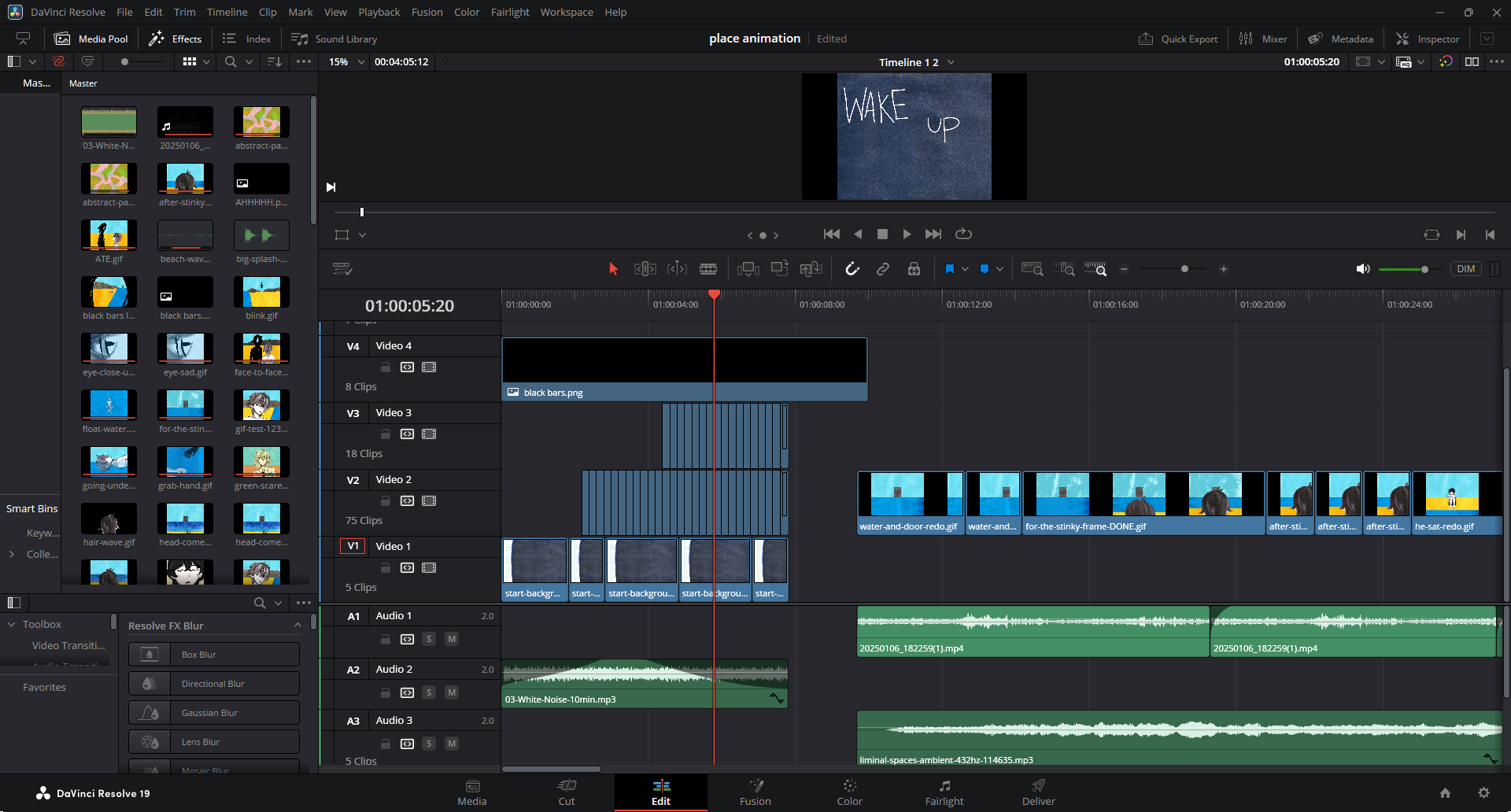The height and width of the screenshot is (812, 1511).
Task: Add a blue marker at playhead
Action: tap(985, 269)
